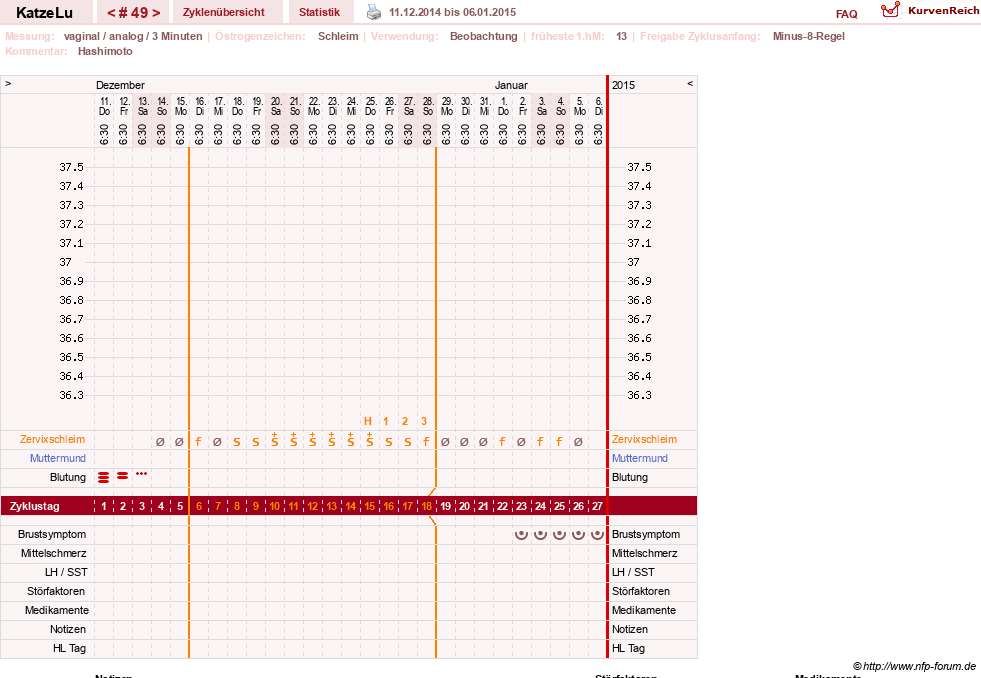Click the 37.5 temperature label on left axis
This screenshot has width=981, height=678.
click(x=71, y=167)
